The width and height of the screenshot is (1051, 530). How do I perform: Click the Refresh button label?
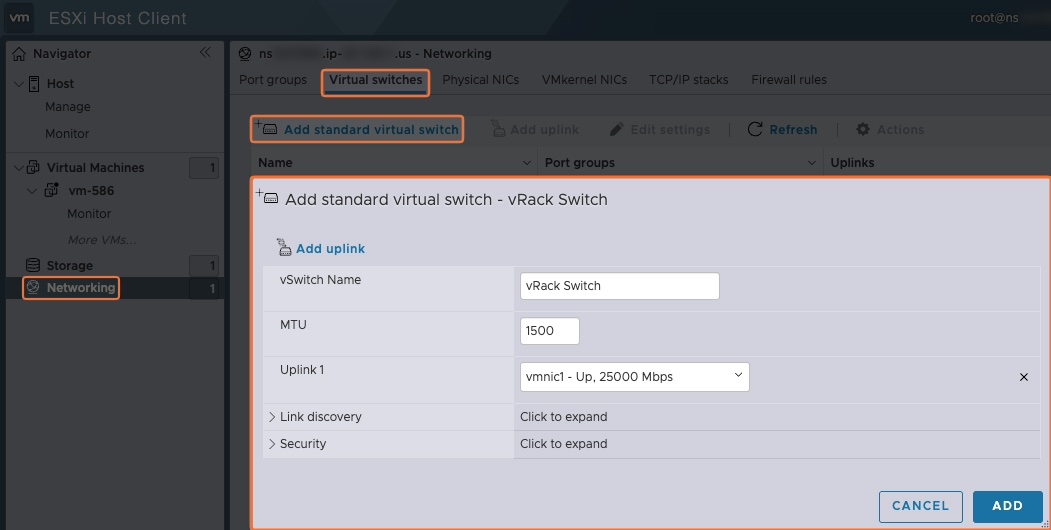(x=793, y=129)
